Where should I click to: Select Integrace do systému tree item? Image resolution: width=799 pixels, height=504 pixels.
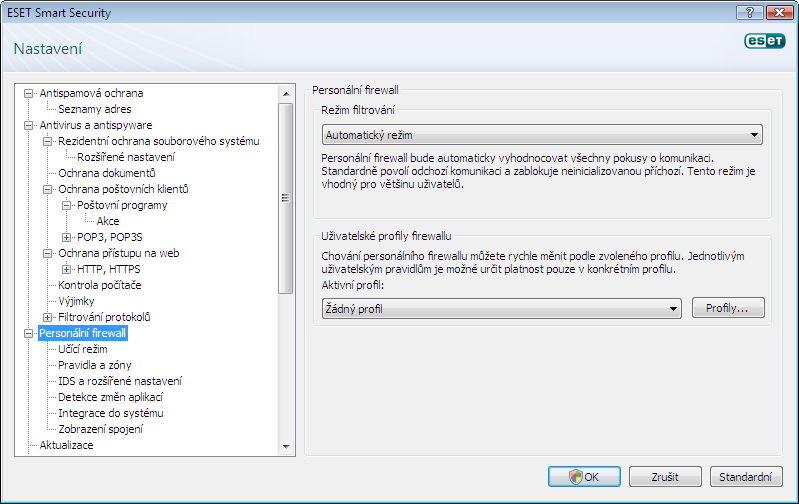coord(111,413)
